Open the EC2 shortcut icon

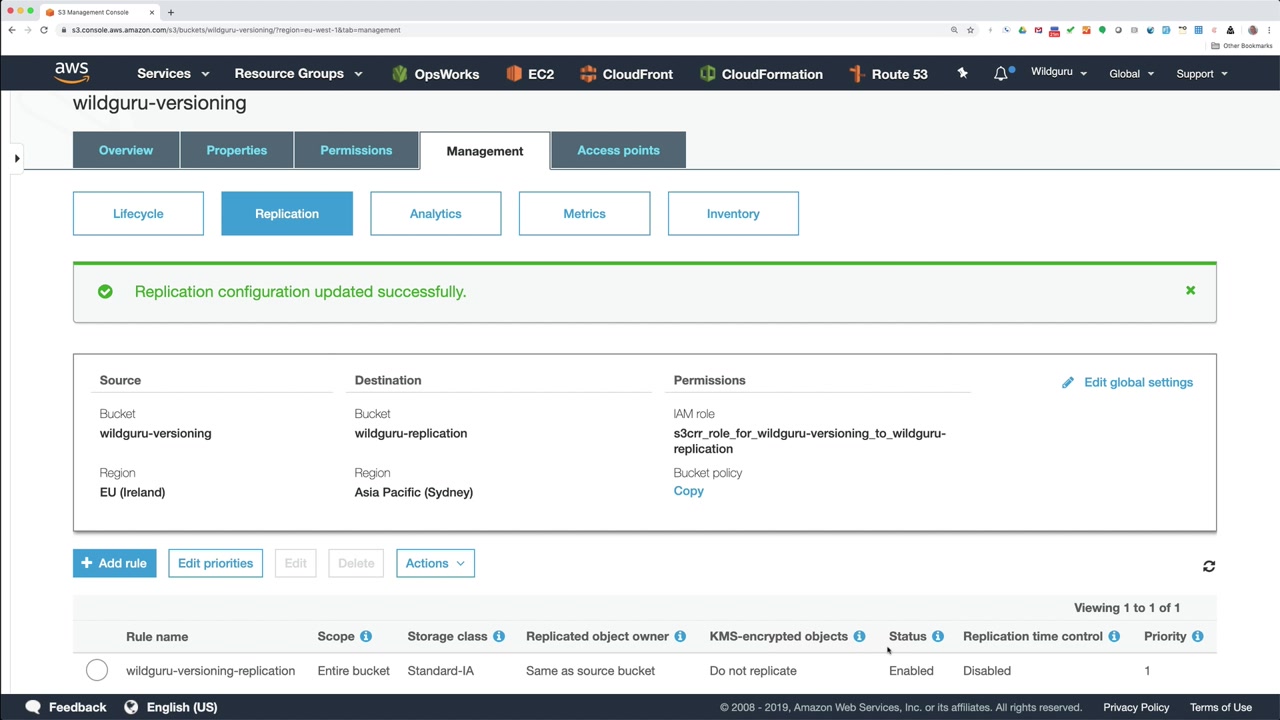point(514,74)
